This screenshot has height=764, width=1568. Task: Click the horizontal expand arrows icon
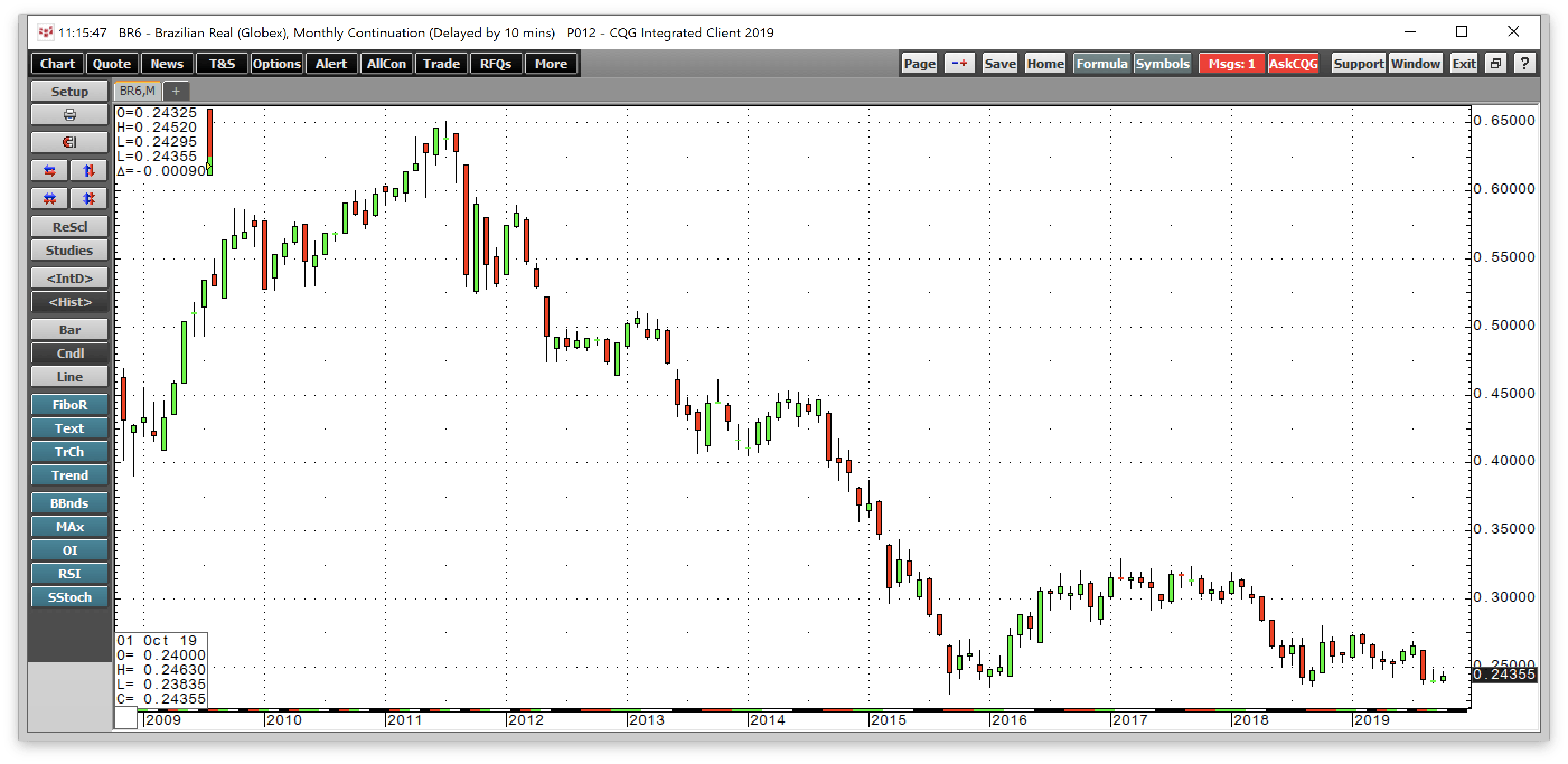[x=50, y=171]
